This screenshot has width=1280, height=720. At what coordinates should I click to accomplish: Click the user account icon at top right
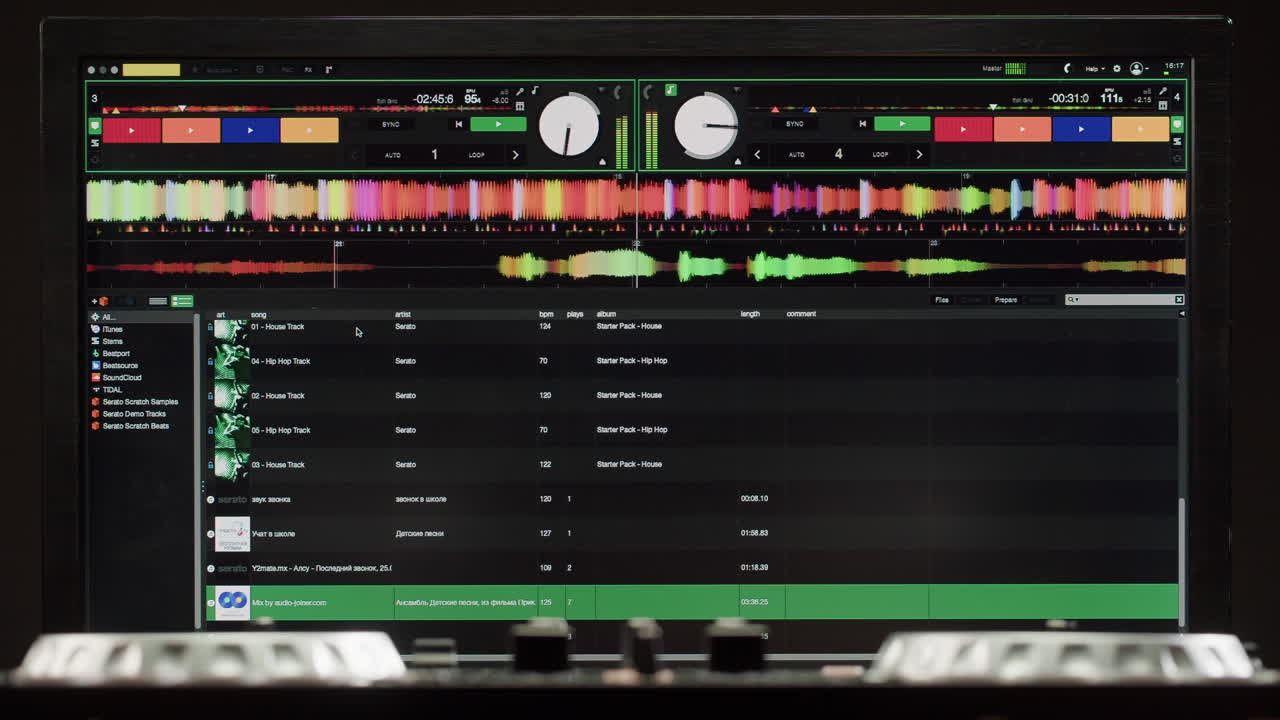click(1136, 68)
